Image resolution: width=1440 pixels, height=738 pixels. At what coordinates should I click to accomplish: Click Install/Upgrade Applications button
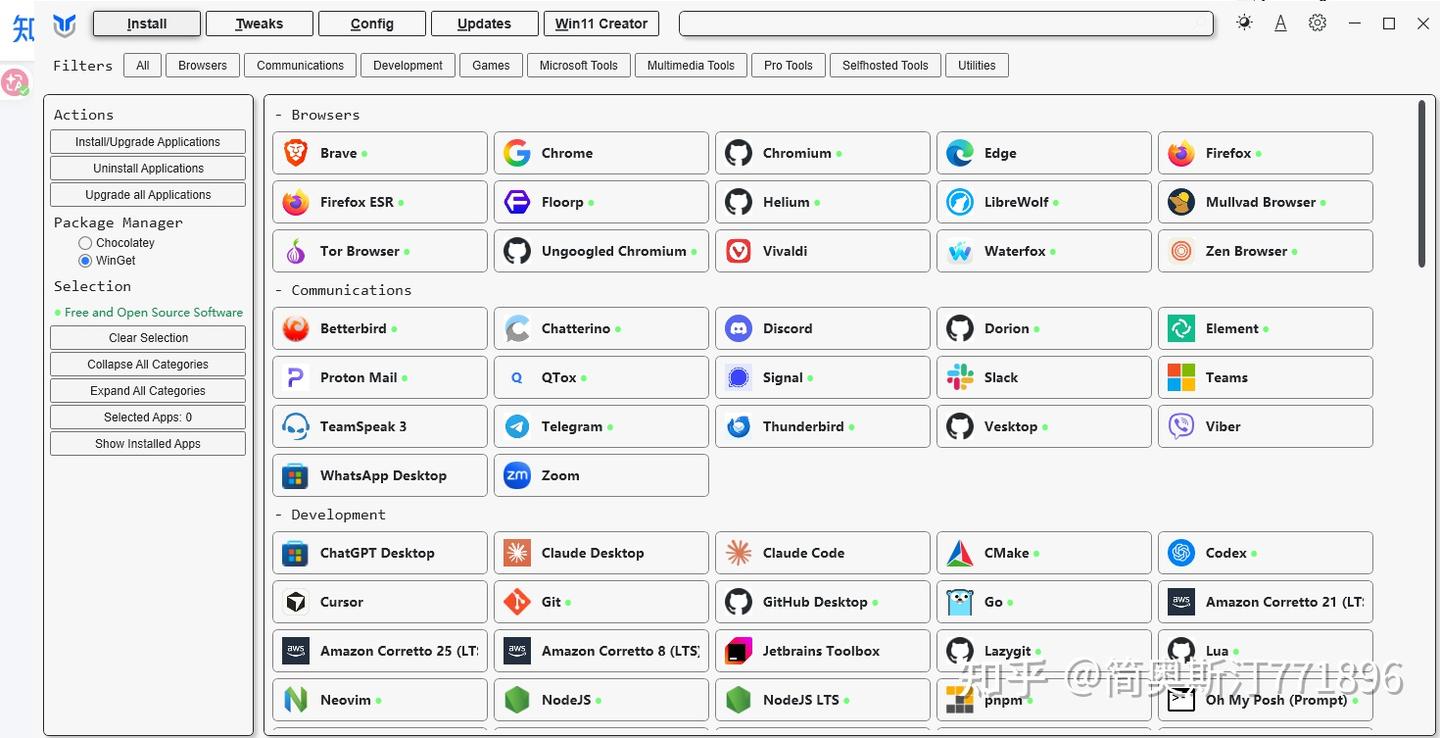[148, 142]
